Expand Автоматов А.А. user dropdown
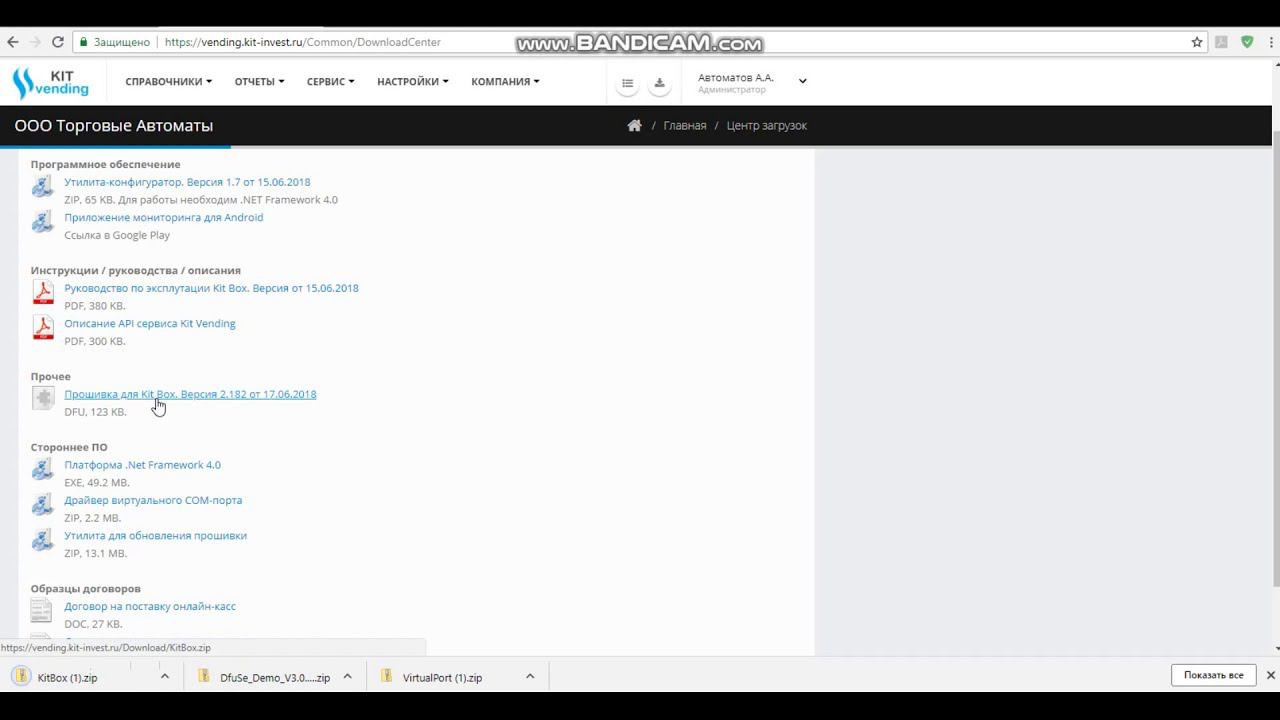The image size is (1280, 720). tap(802, 81)
